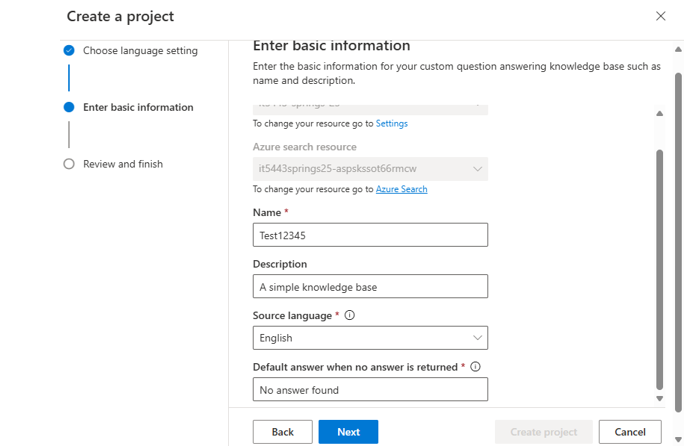The width and height of the screenshot is (698, 448).
Task: Click the Default answer info icon
Action: coord(475,367)
